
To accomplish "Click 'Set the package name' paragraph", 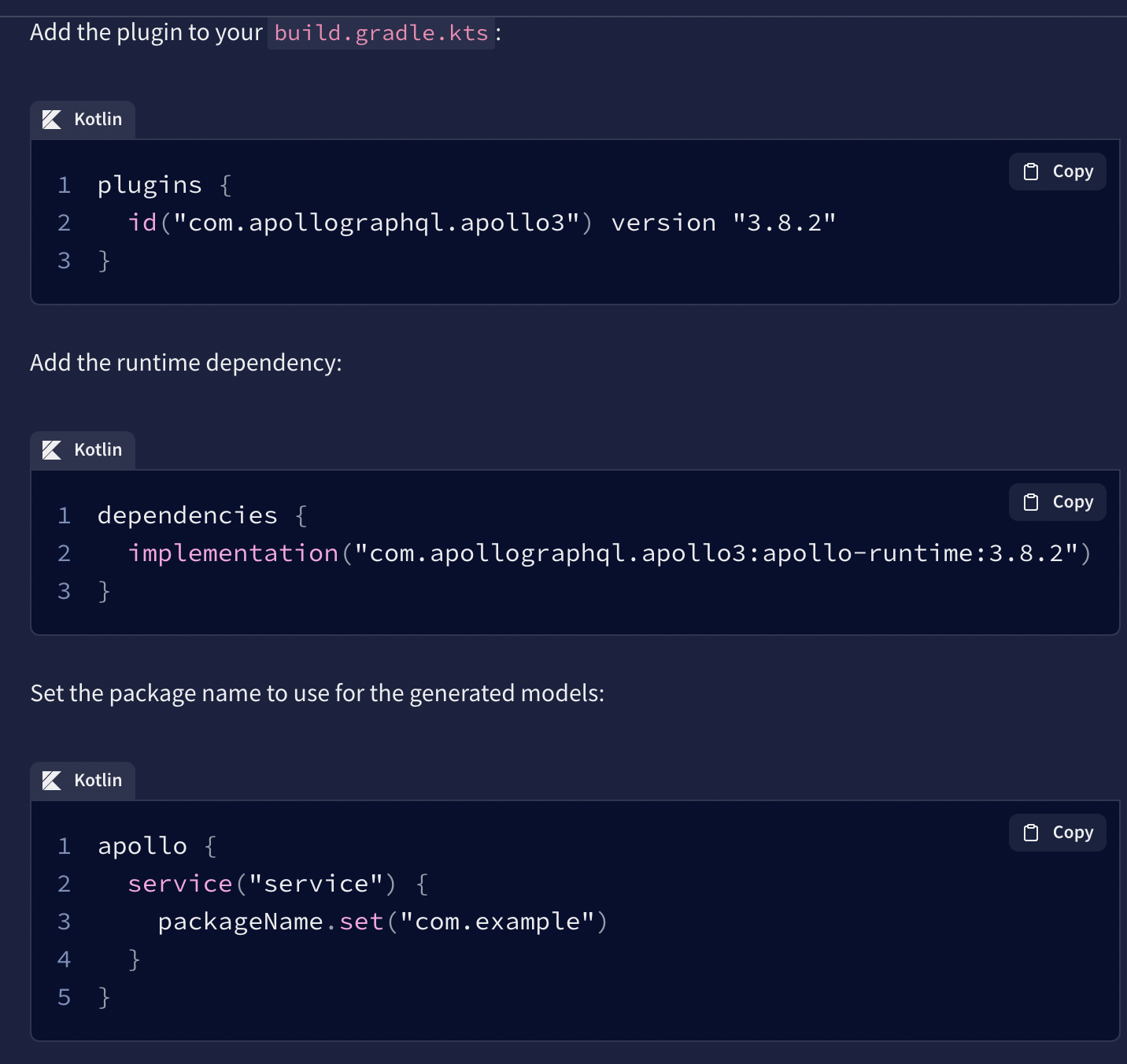I will [x=317, y=693].
